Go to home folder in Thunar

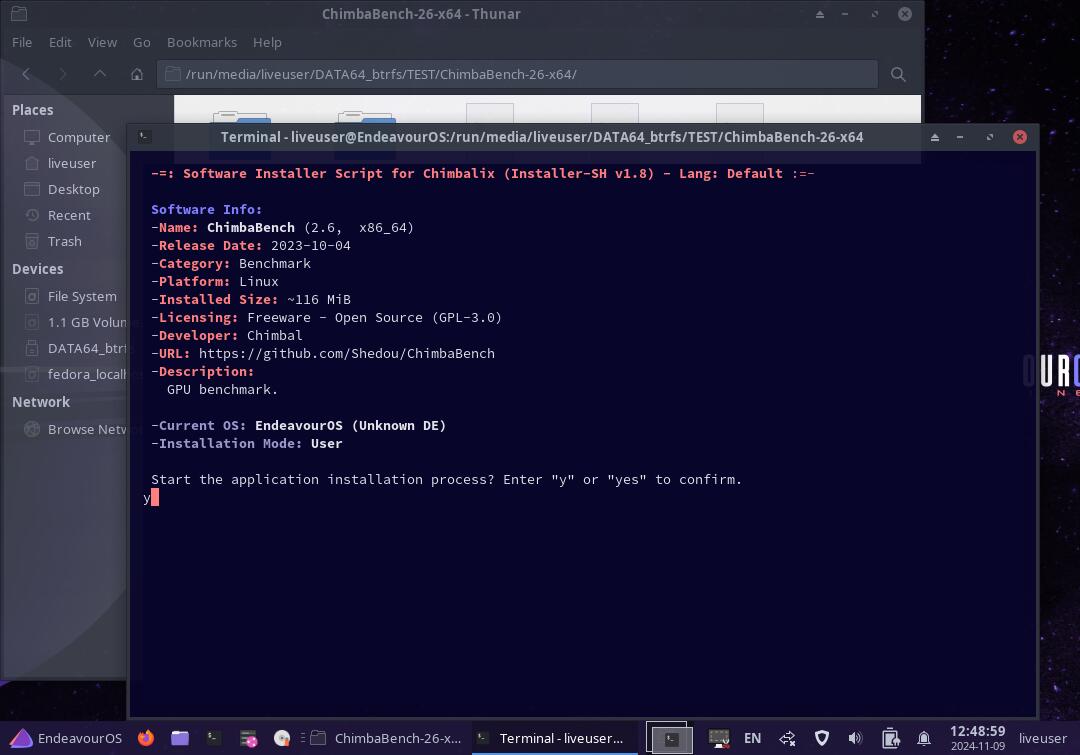click(x=137, y=74)
